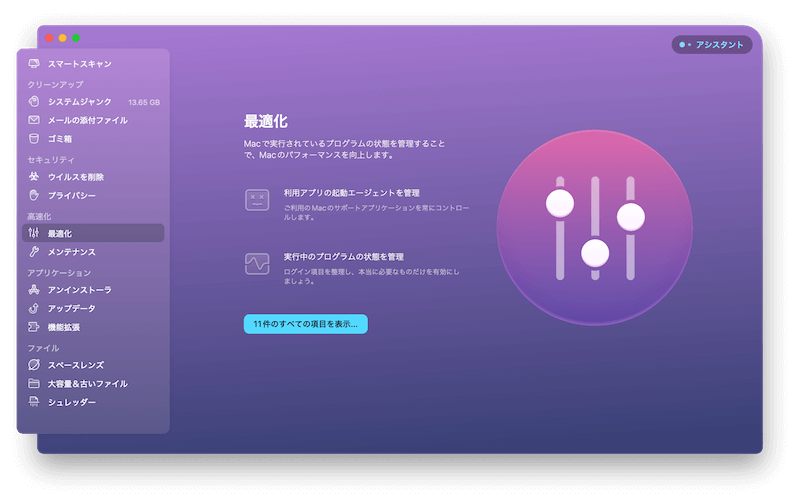The image size is (800, 503).
Task: Open the アシスタント button at top right
Action: point(712,45)
